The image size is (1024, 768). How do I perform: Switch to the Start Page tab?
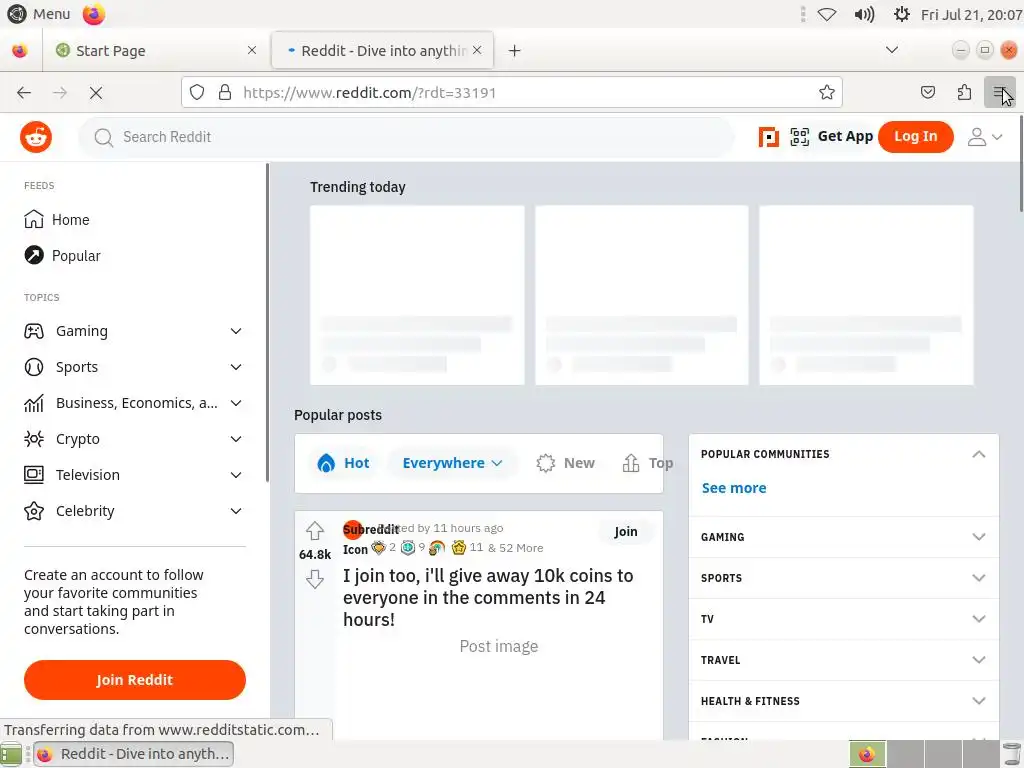(x=157, y=50)
